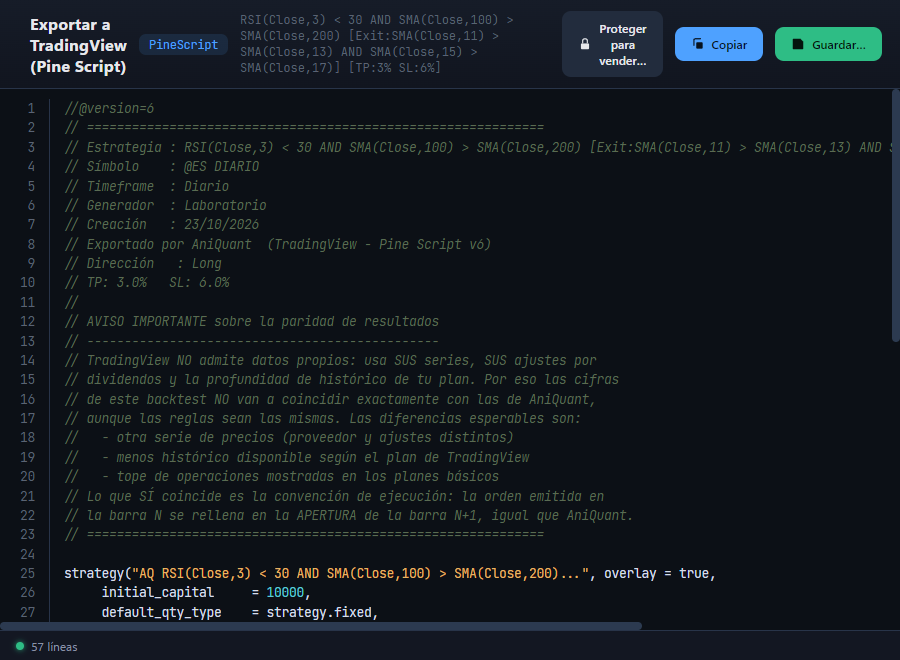The width and height of the screenshot is (900, 660).
Task: Click the '// Timeframe : Diario' line
Action: coord(146,186)
